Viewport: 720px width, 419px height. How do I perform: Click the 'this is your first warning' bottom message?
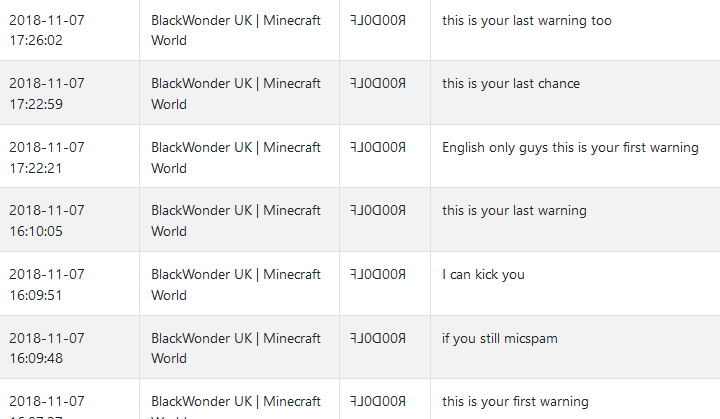click(515, 402)
